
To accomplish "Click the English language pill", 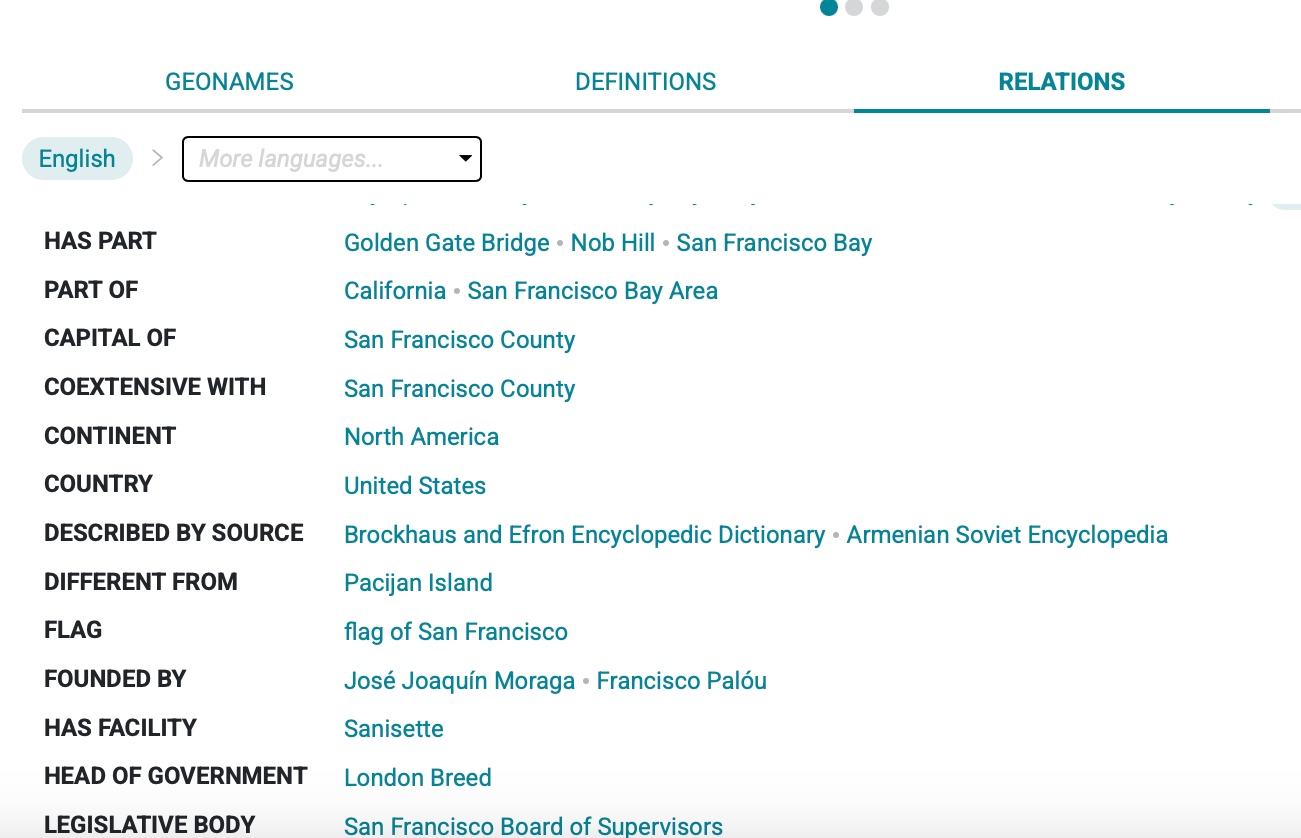I will coord(77,159).
